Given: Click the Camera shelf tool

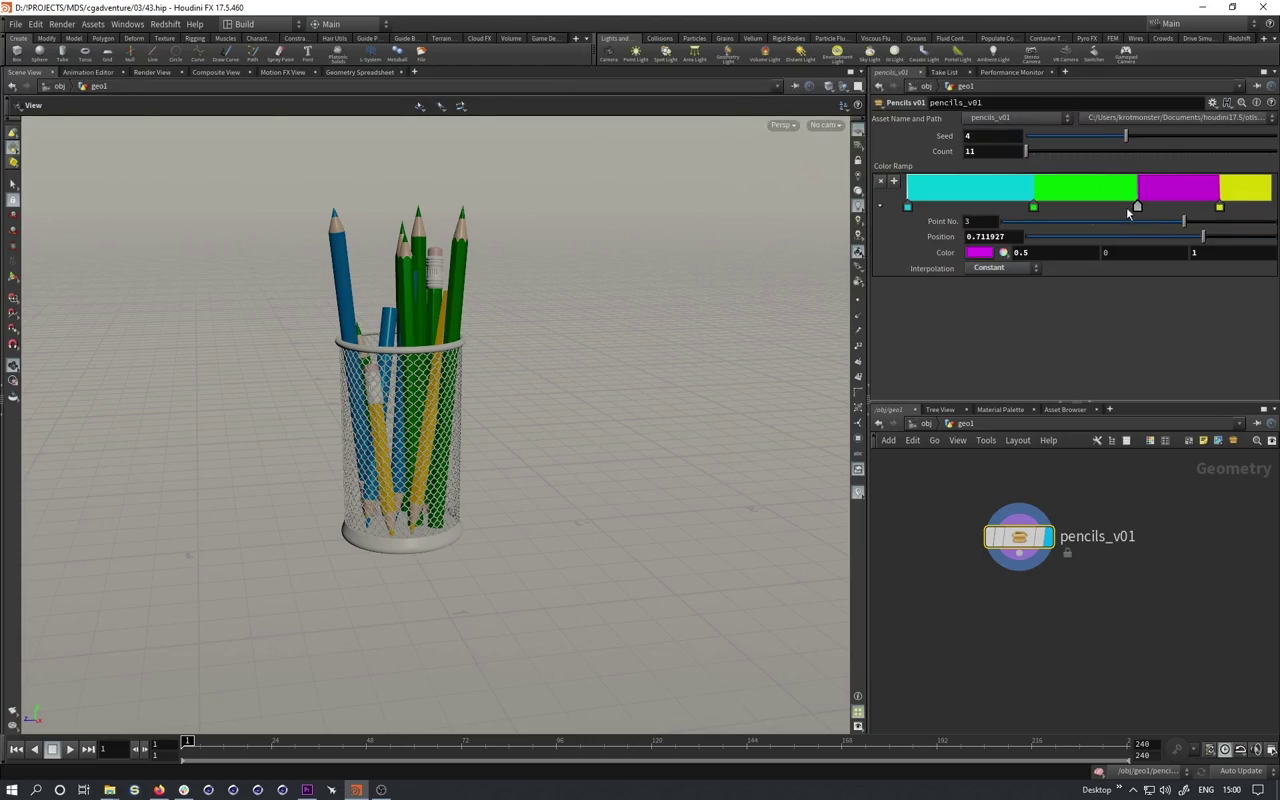Looking at the screenshot, I should [608, 53].
